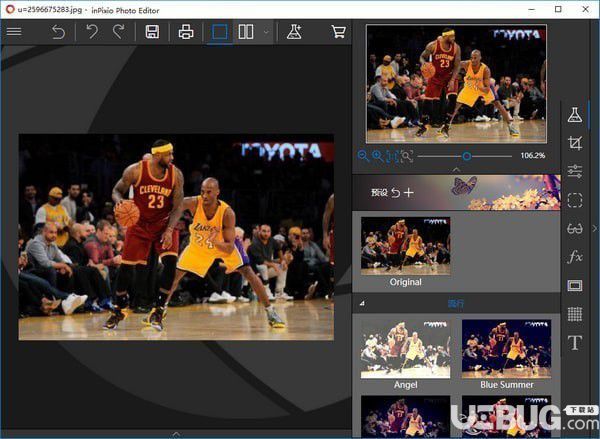Switch to side-by-side compare view
The height and width of the screenshot is (439, 600).
click(246, 32)
